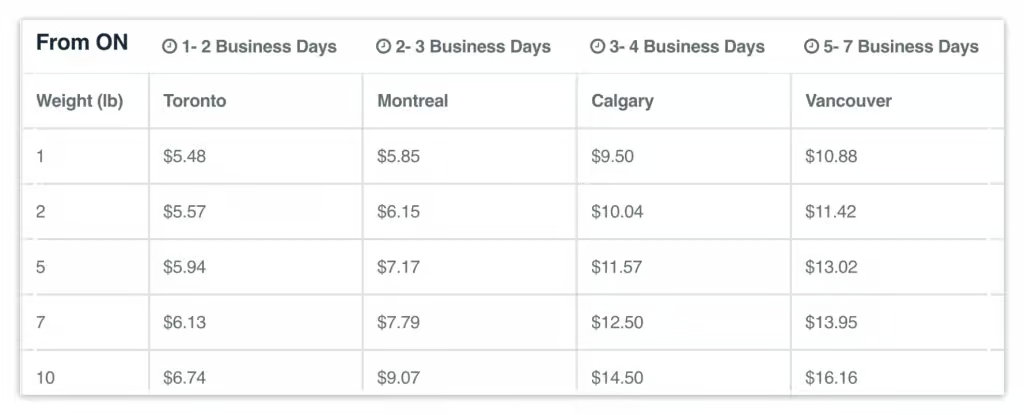Click the clock icon beside 1-2 Business Days
The width and height of the screenshot is (1024, 415).
coord(169,47)
